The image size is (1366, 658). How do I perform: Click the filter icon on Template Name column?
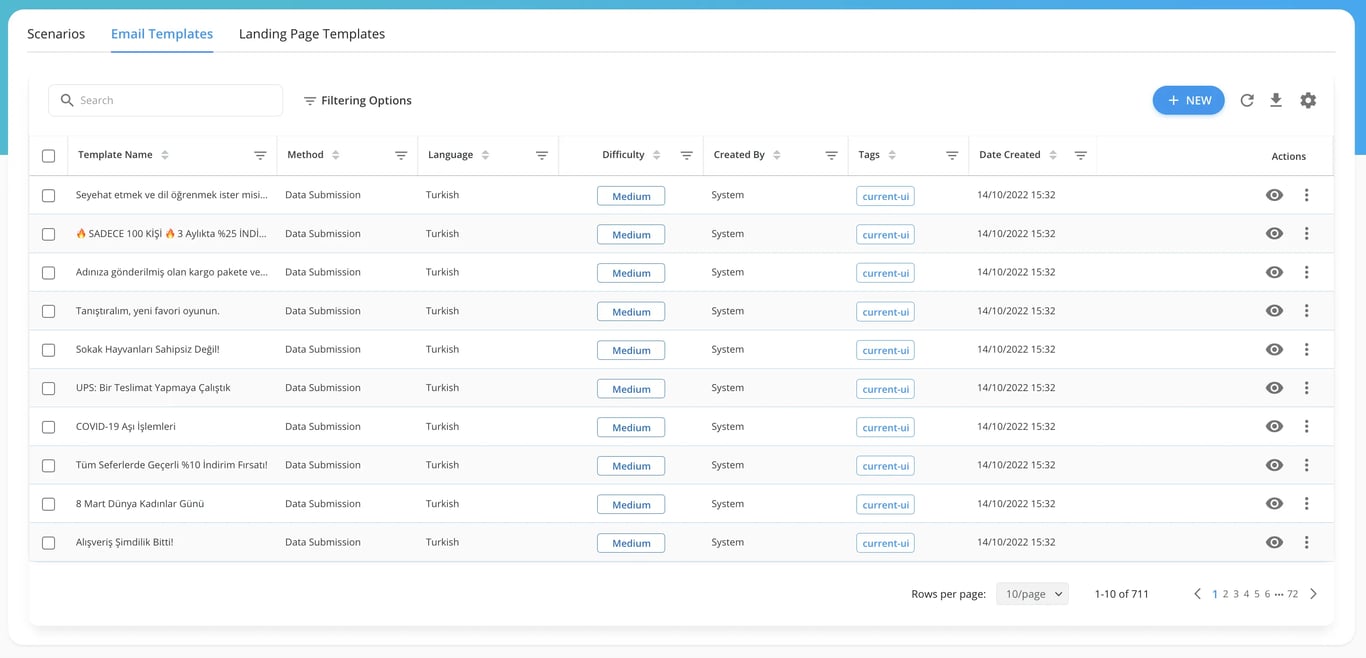pos(260,154)
